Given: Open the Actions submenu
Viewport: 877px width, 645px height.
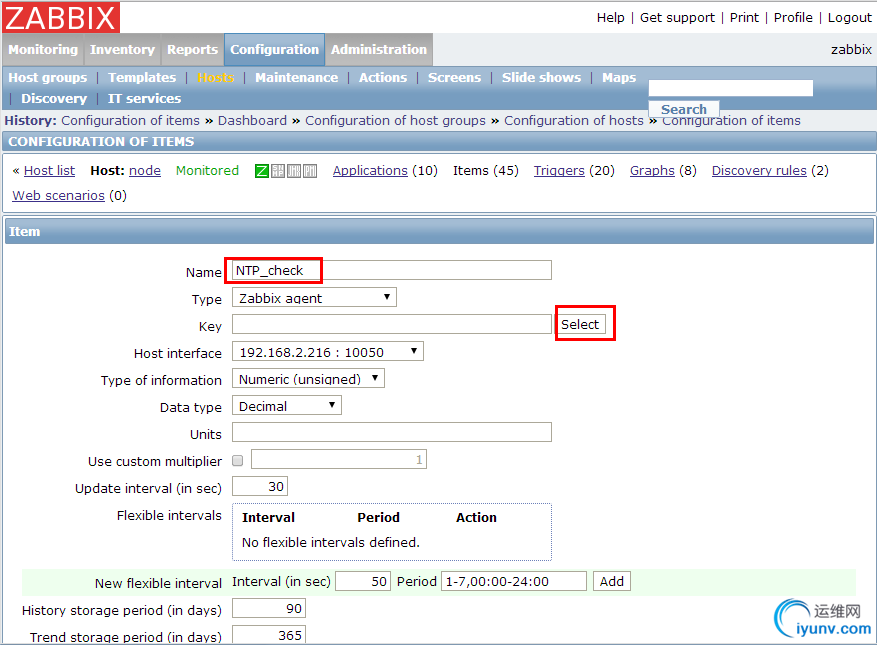Looking at the screenshot, I should (x=383, y=78).
